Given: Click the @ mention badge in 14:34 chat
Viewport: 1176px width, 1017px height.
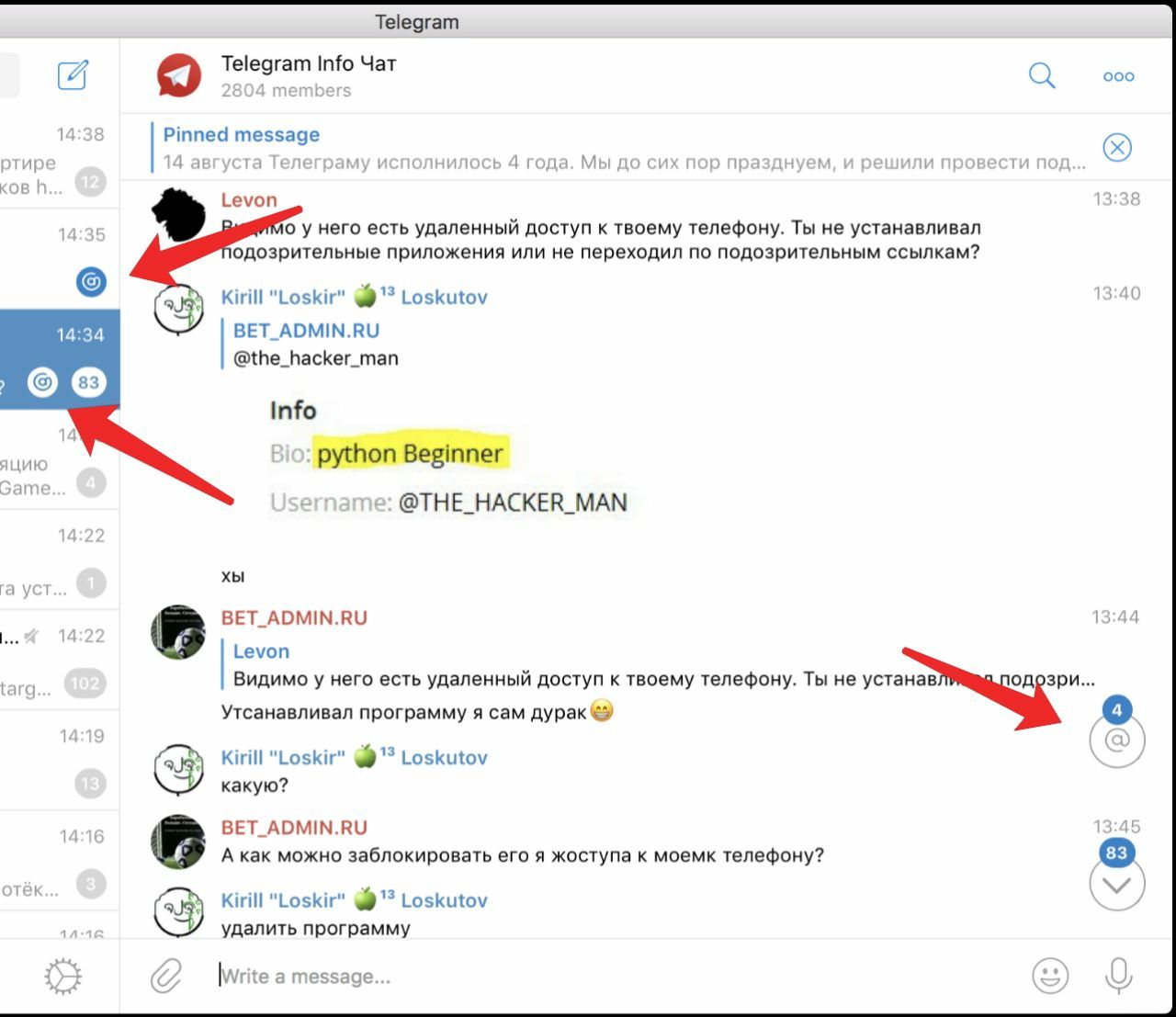Looking at the screenshot, I should (42, 382).
